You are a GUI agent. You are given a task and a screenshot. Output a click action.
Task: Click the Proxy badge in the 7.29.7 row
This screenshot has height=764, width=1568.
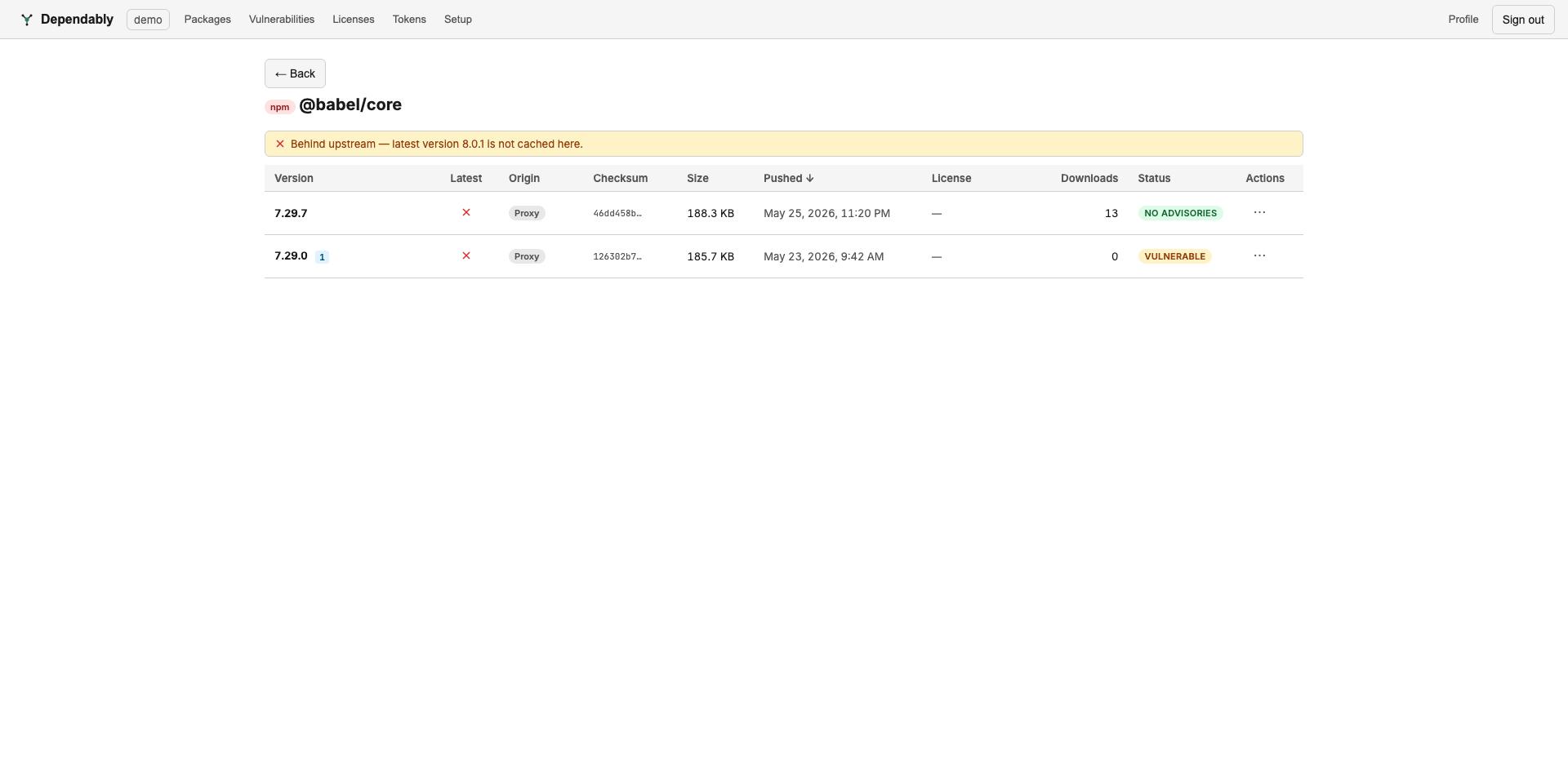click(x=527, y=213)
